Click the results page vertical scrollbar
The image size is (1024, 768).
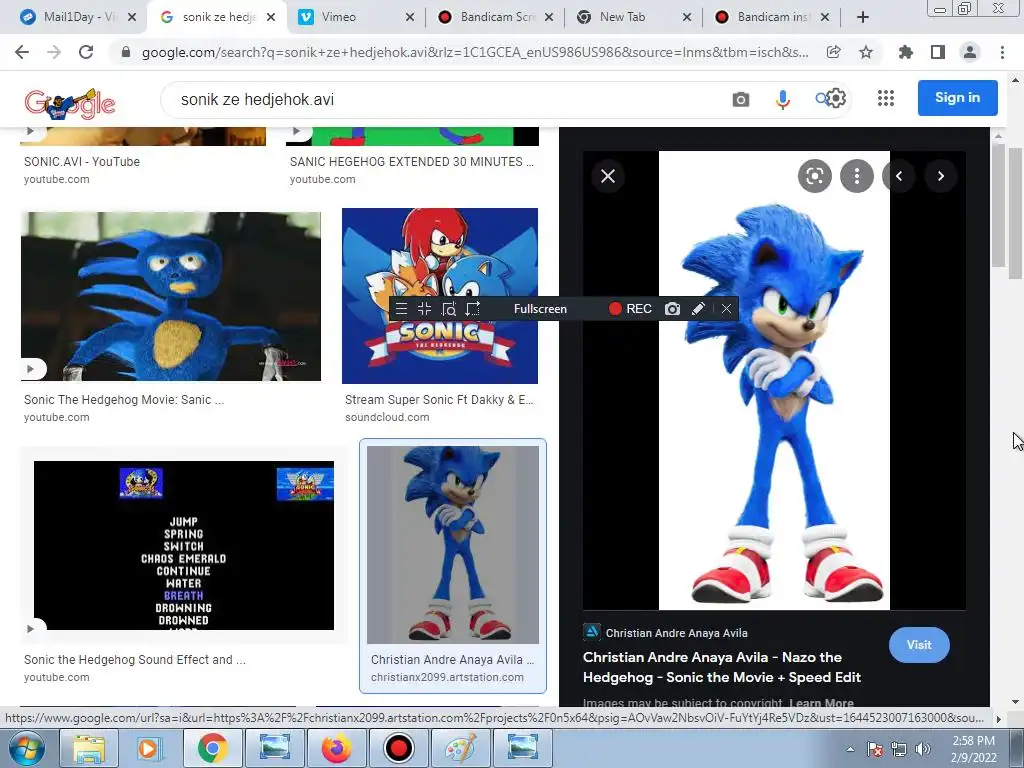pos(1015,216)
